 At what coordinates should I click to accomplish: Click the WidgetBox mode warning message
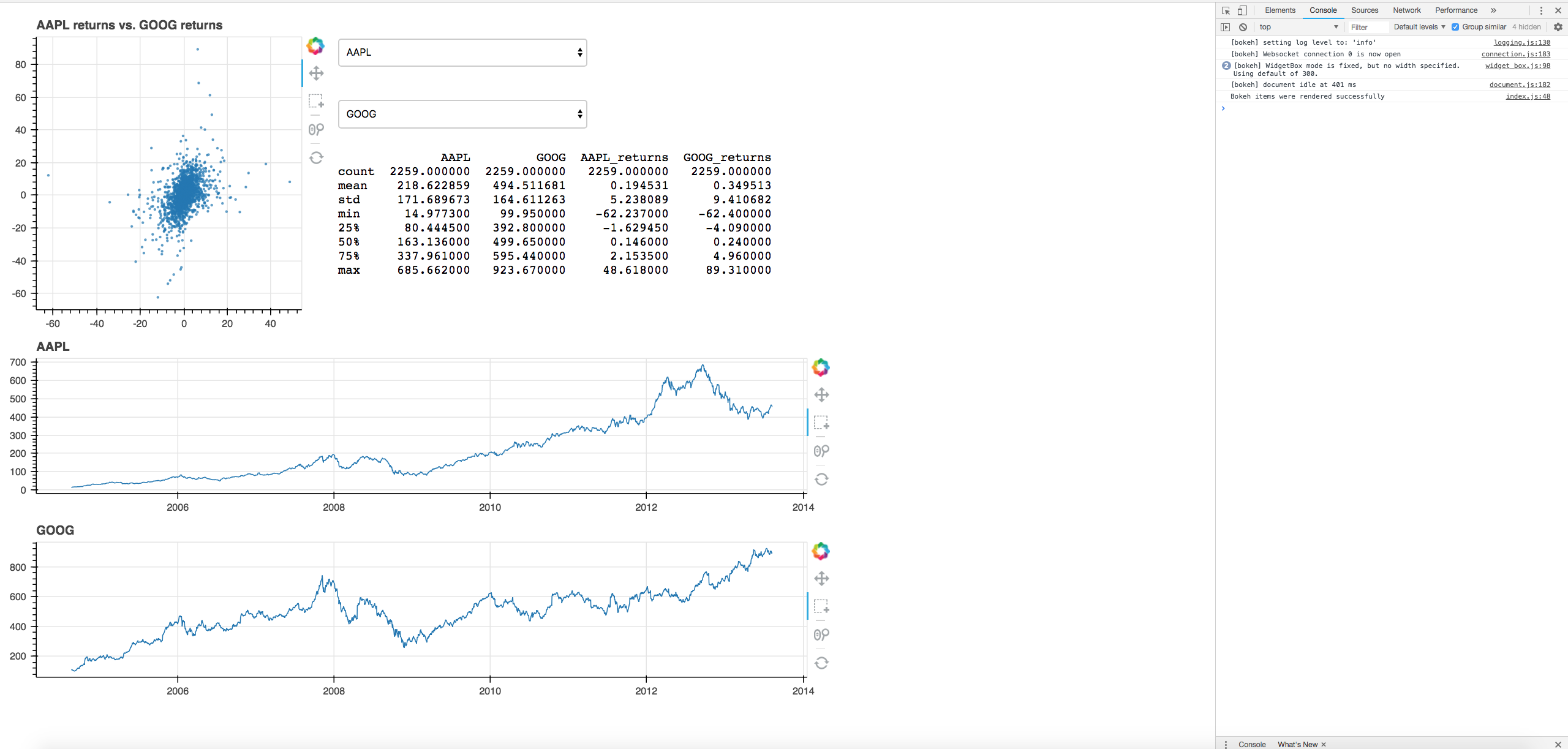[1346, 69]
